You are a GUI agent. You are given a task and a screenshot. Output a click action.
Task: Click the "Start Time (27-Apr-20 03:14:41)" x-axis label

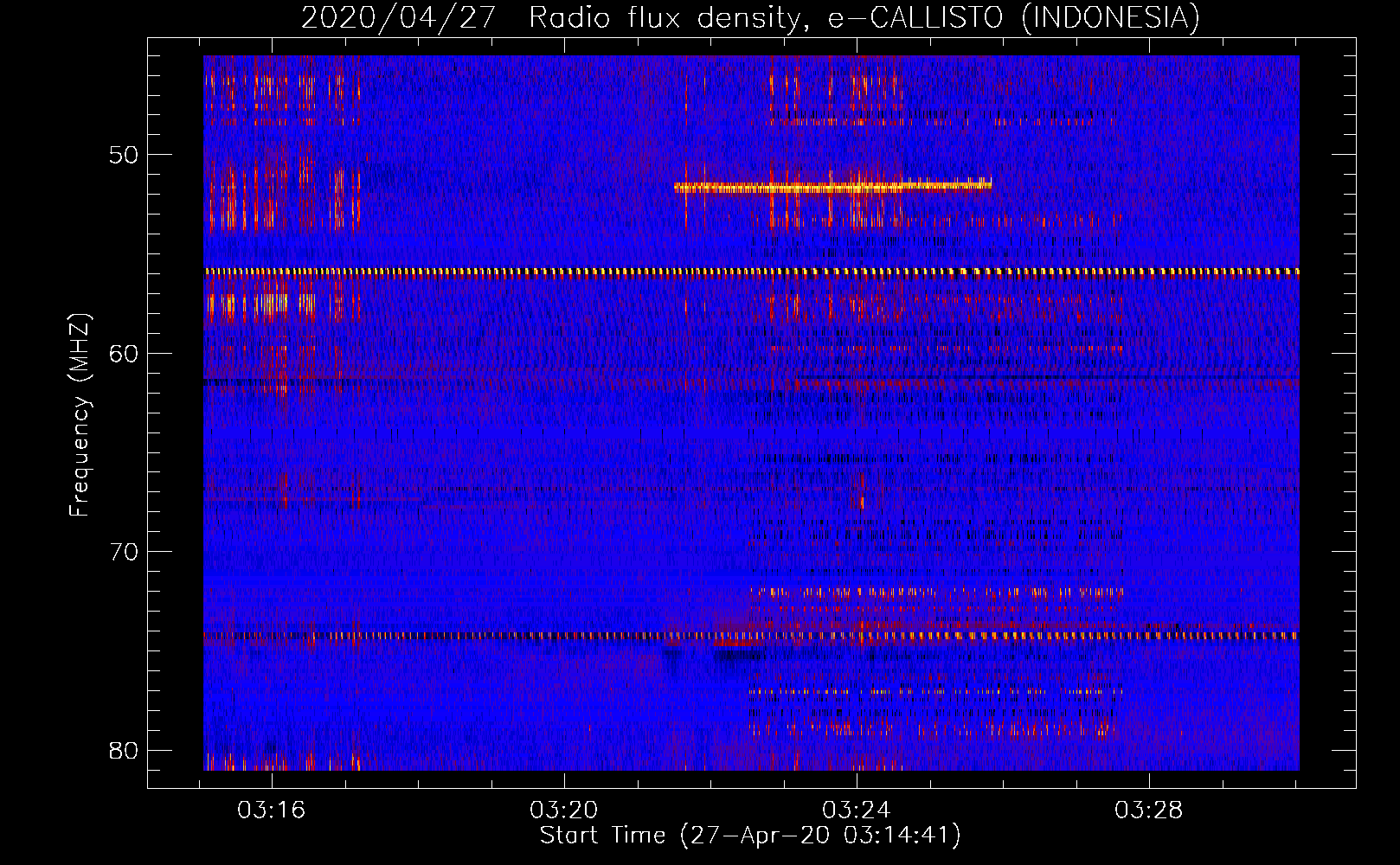(x=750, y=836)
